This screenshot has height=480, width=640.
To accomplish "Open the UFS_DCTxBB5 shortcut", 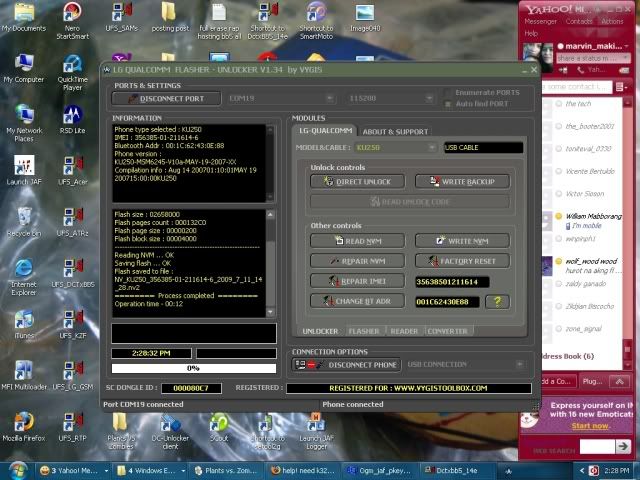I will tap(73, 273).
